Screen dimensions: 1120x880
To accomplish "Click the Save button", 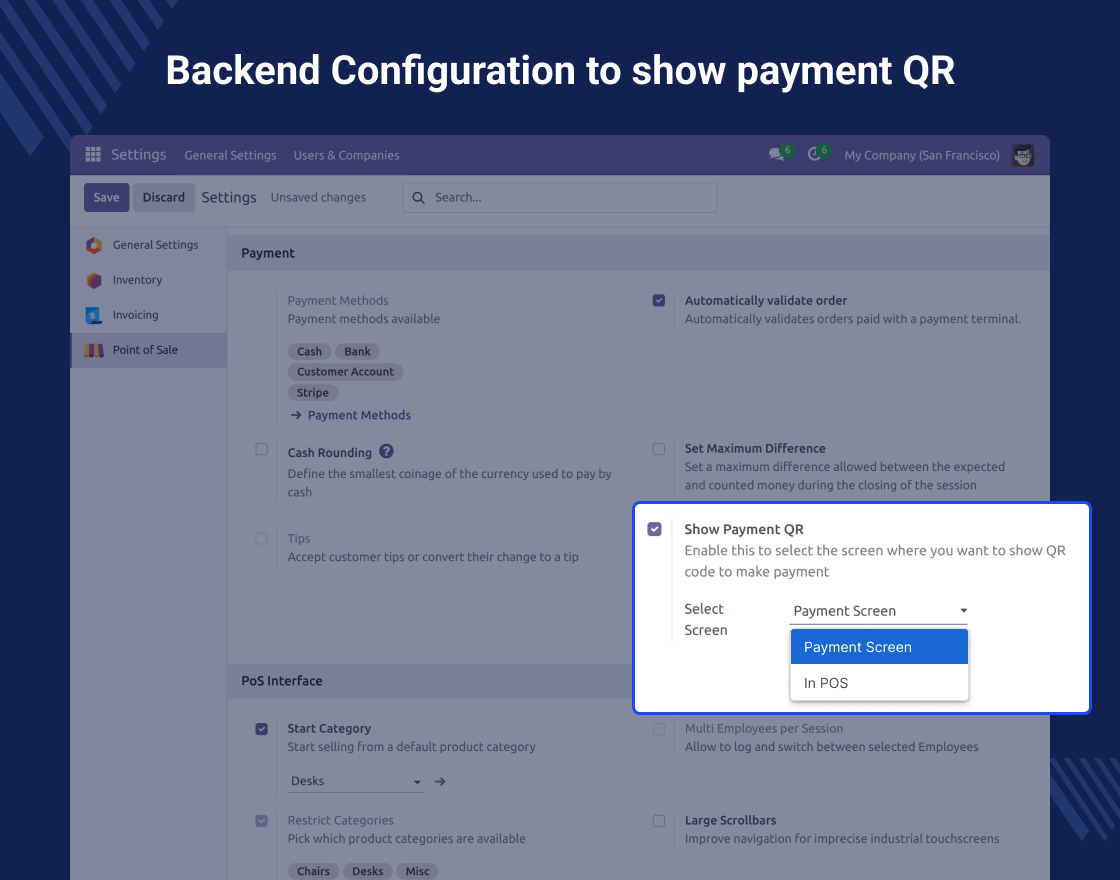I will 106,198.
